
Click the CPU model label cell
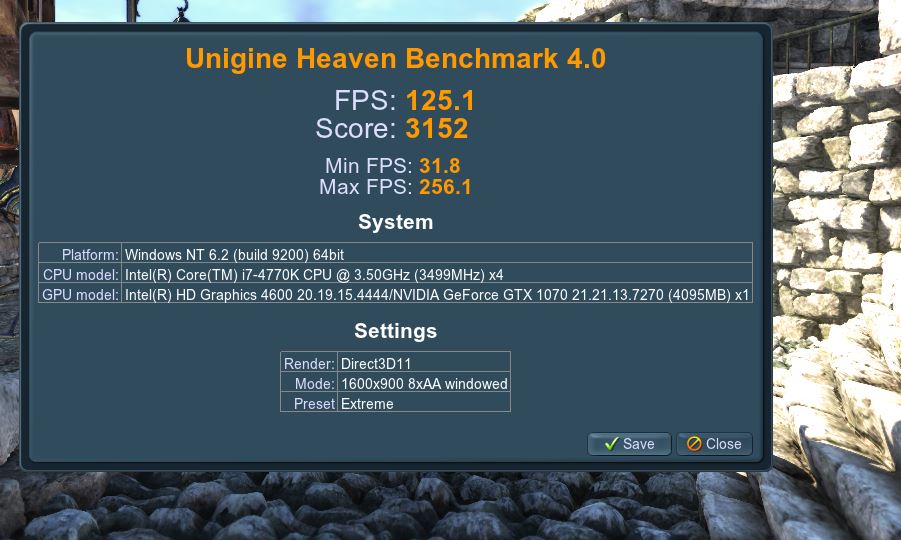80,273
